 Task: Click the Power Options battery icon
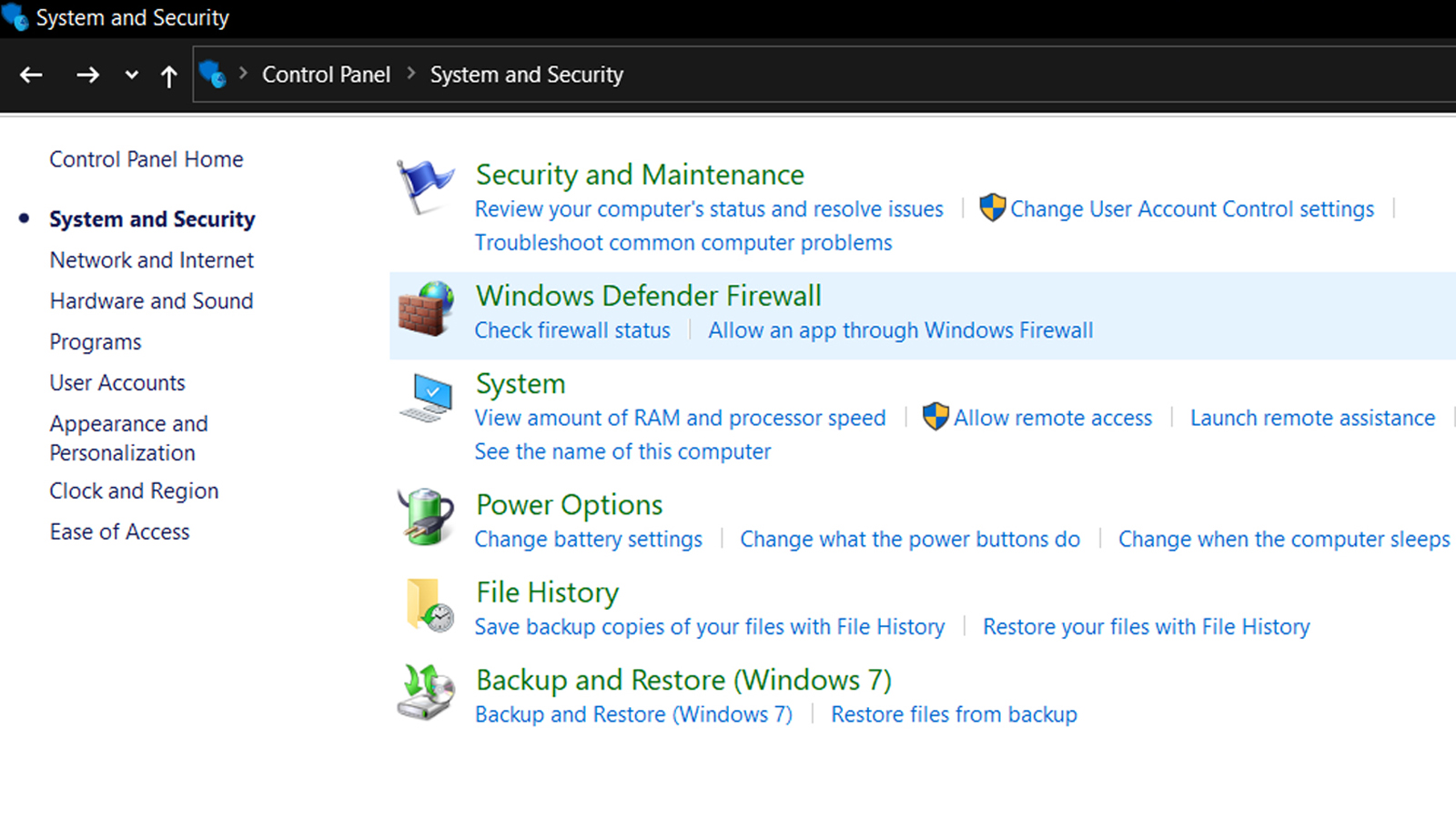pyautogui.click(x=425, y=517)
